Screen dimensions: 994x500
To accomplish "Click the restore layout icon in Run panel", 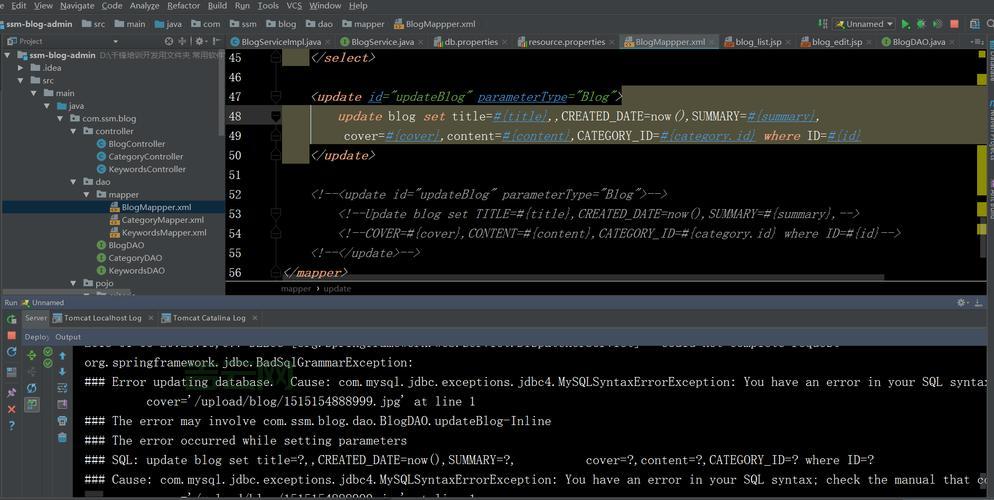I will pos(11,372).
